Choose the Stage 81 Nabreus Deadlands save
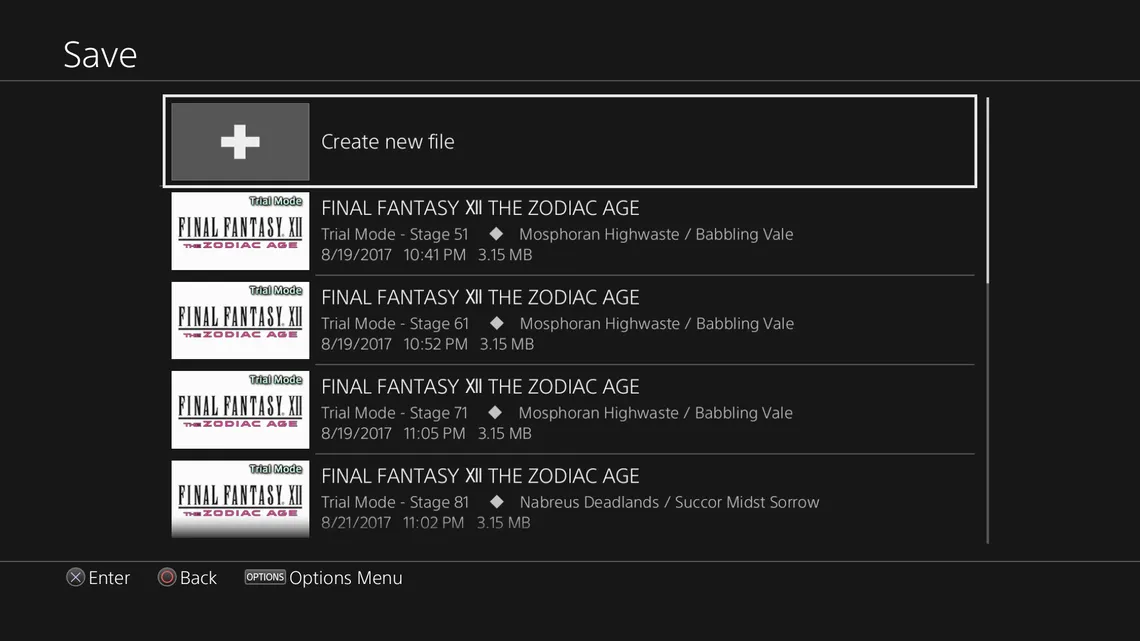The height and width of the screenshot is (641, 1140). coord(569,499)
